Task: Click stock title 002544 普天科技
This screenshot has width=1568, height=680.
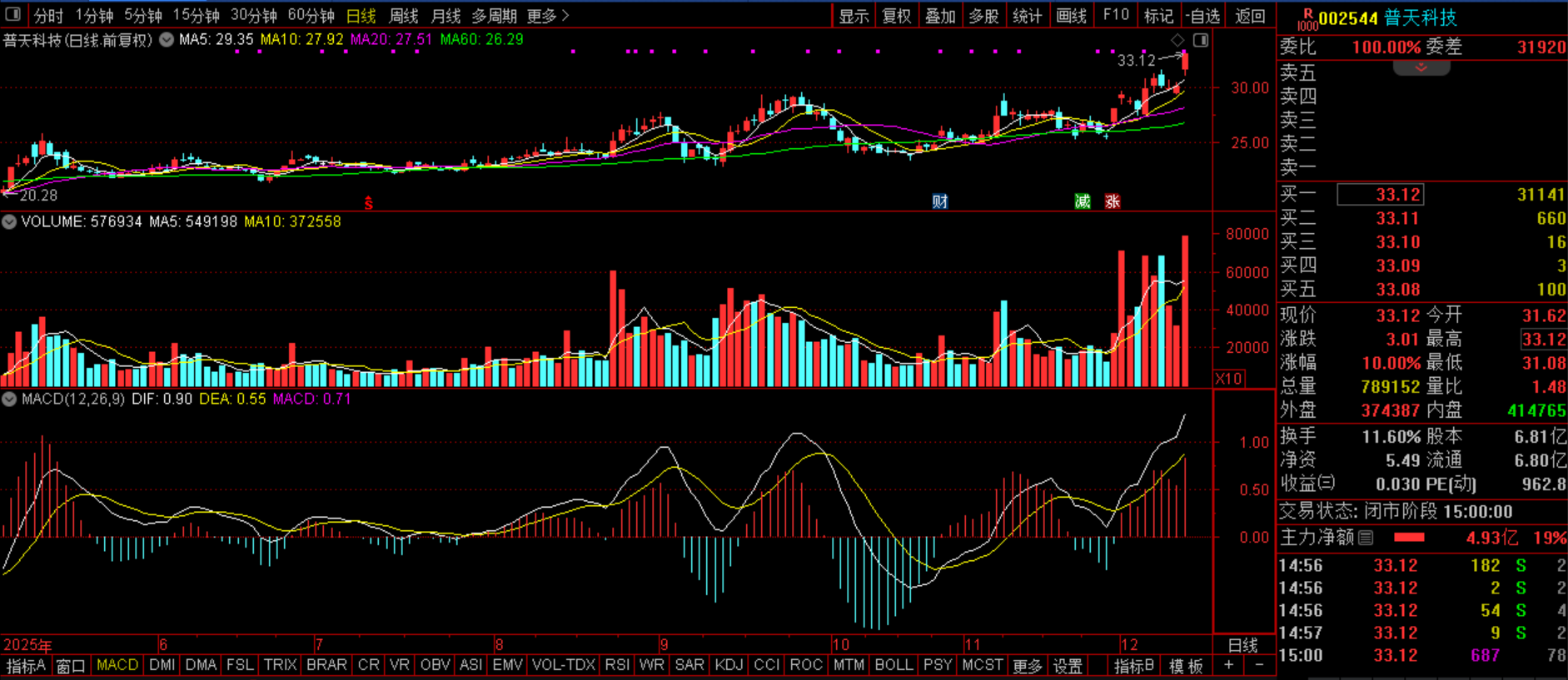Action: coord(1388,18)
